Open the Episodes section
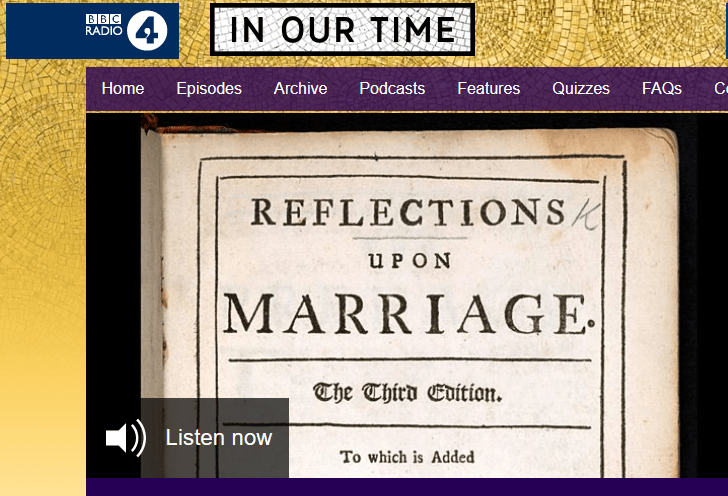Screen dimensions: 728x496 click(x=209, y=88)
